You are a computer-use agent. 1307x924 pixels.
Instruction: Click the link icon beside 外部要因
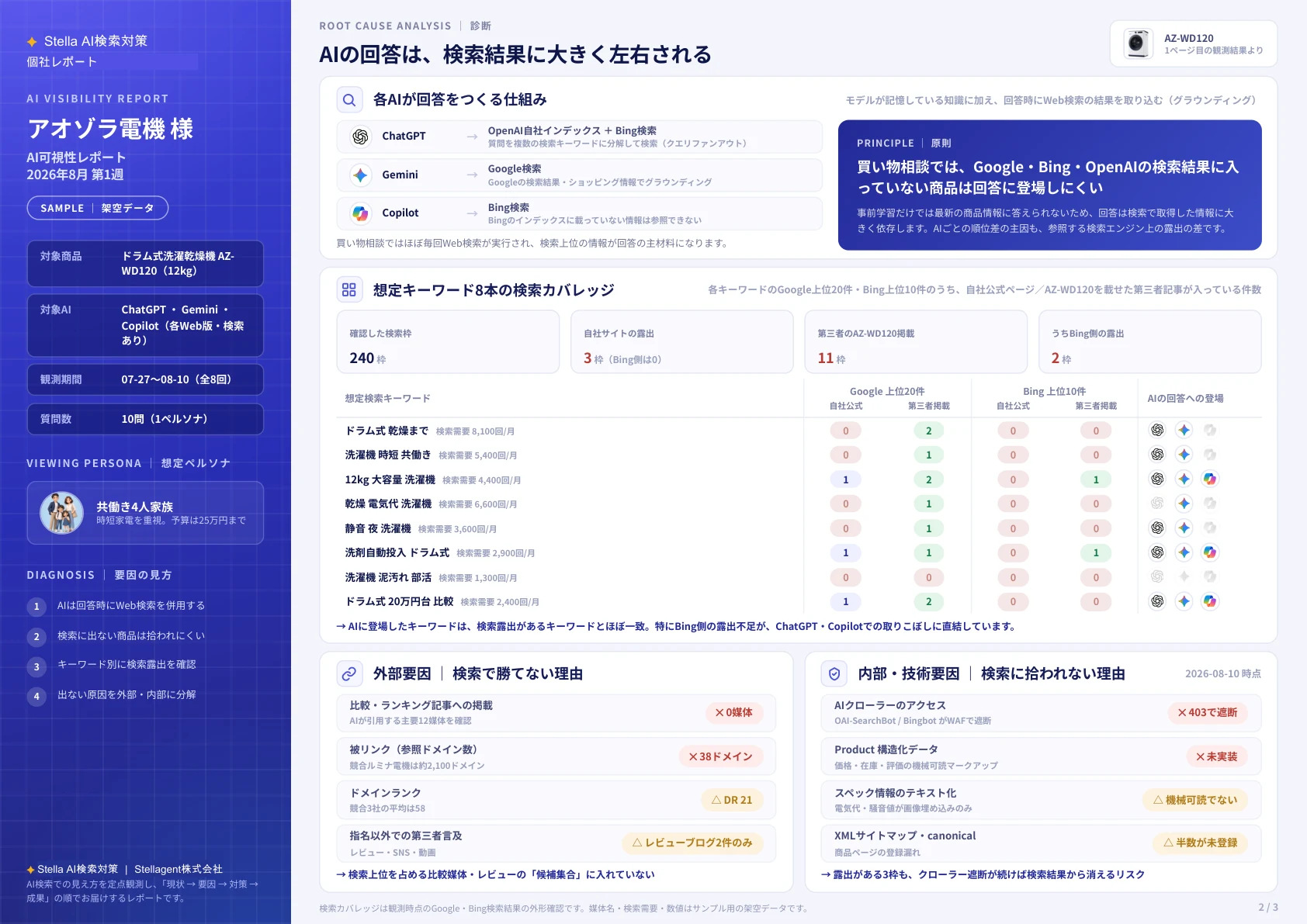349,673
